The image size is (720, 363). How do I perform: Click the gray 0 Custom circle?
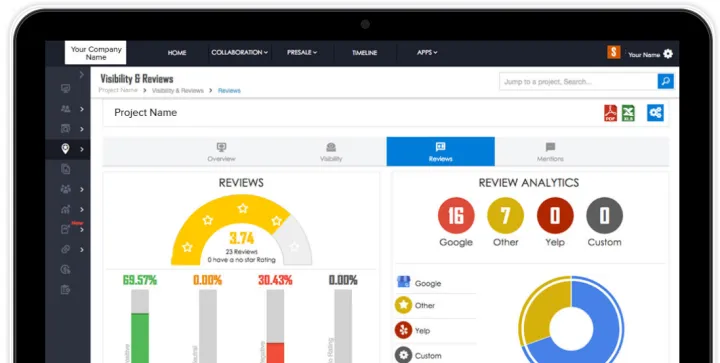coord(604,216)
